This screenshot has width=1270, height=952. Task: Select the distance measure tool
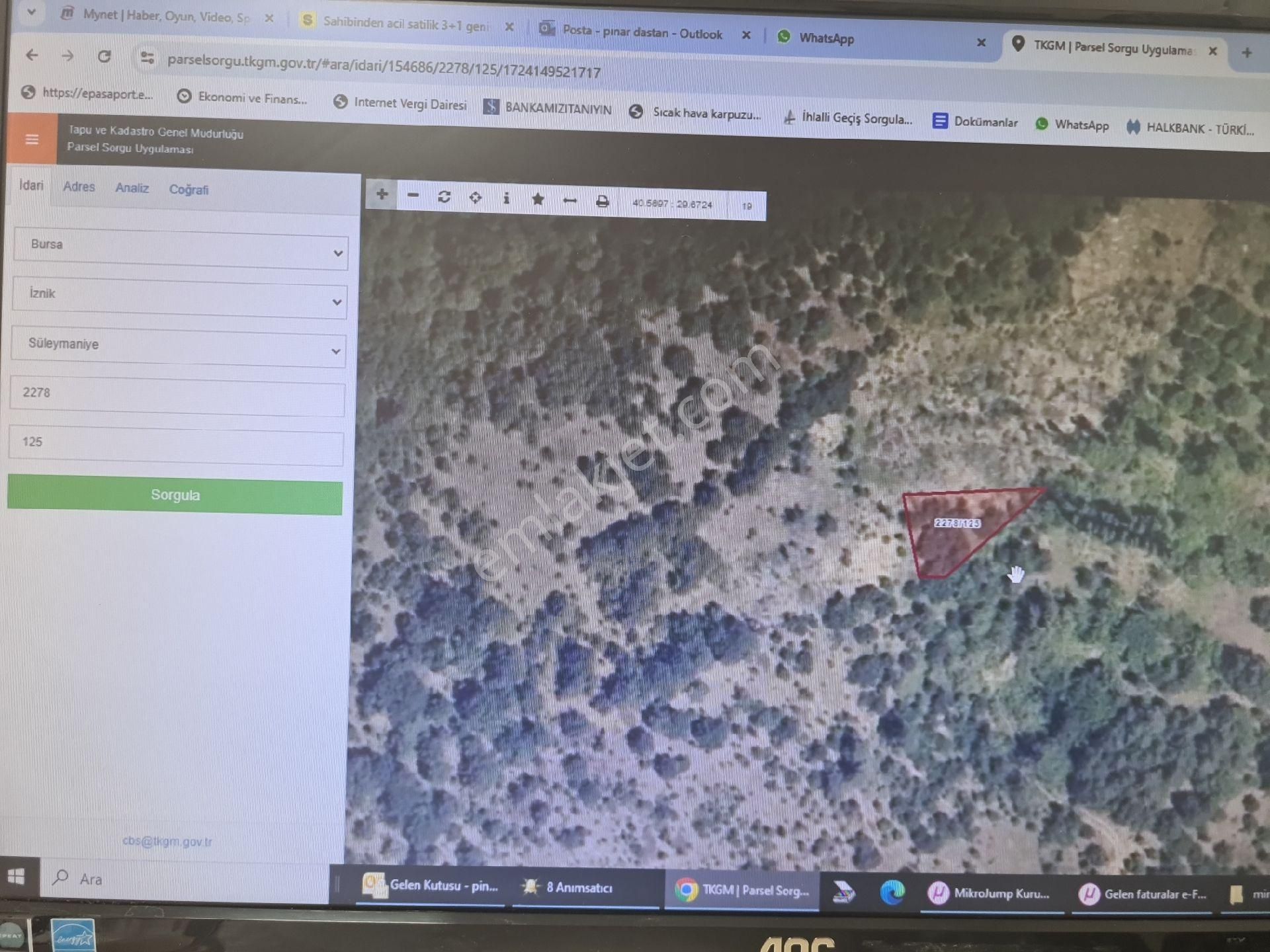coord(570,200)
